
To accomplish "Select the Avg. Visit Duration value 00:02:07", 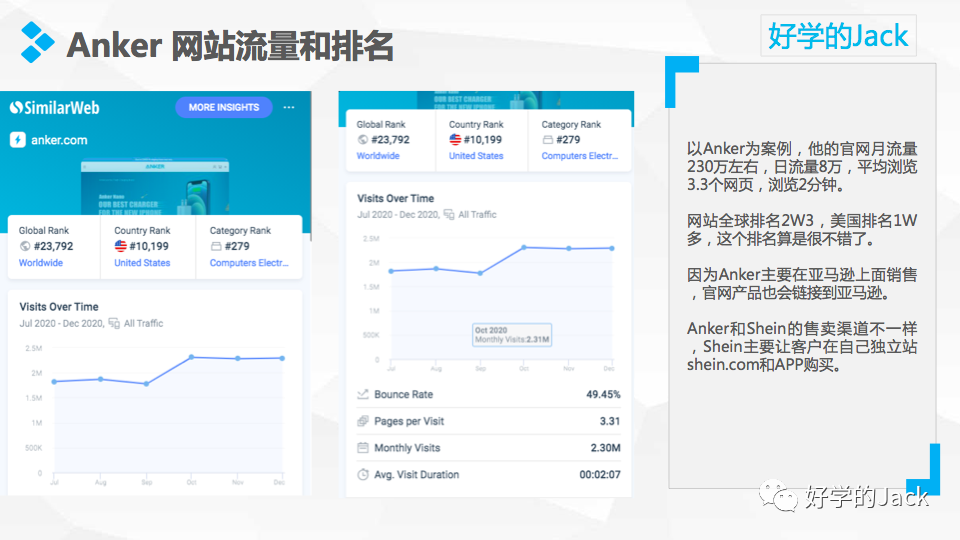I will (x=600, y=474).
